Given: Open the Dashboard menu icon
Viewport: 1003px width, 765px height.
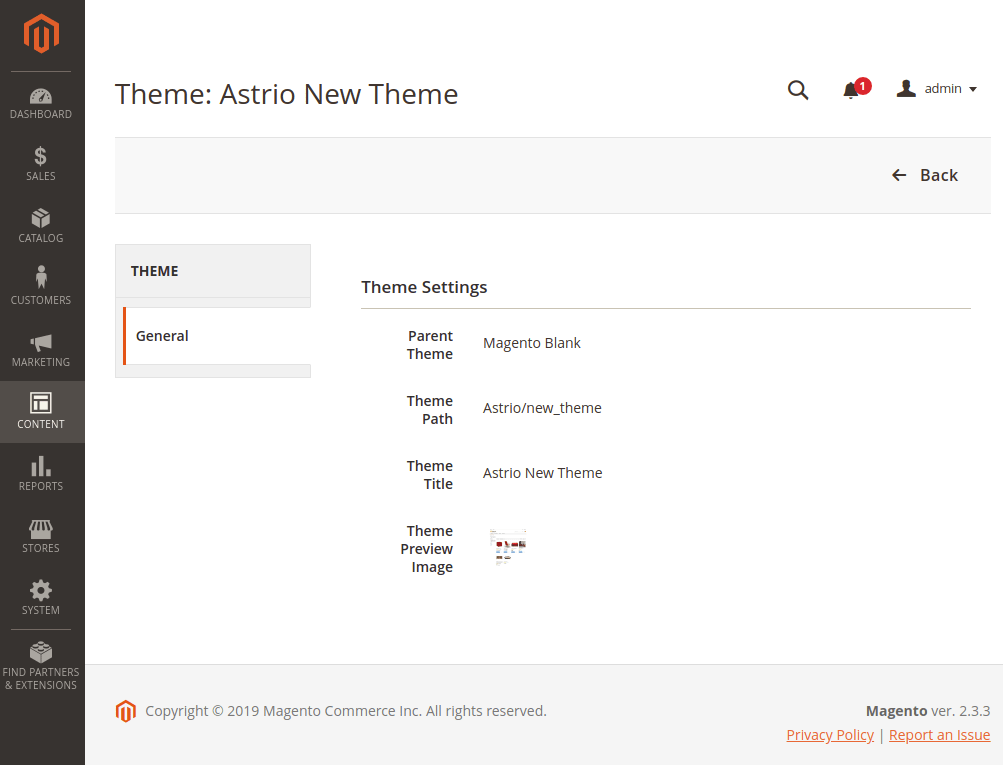Looking at the screenshot, I should point(41,97).
